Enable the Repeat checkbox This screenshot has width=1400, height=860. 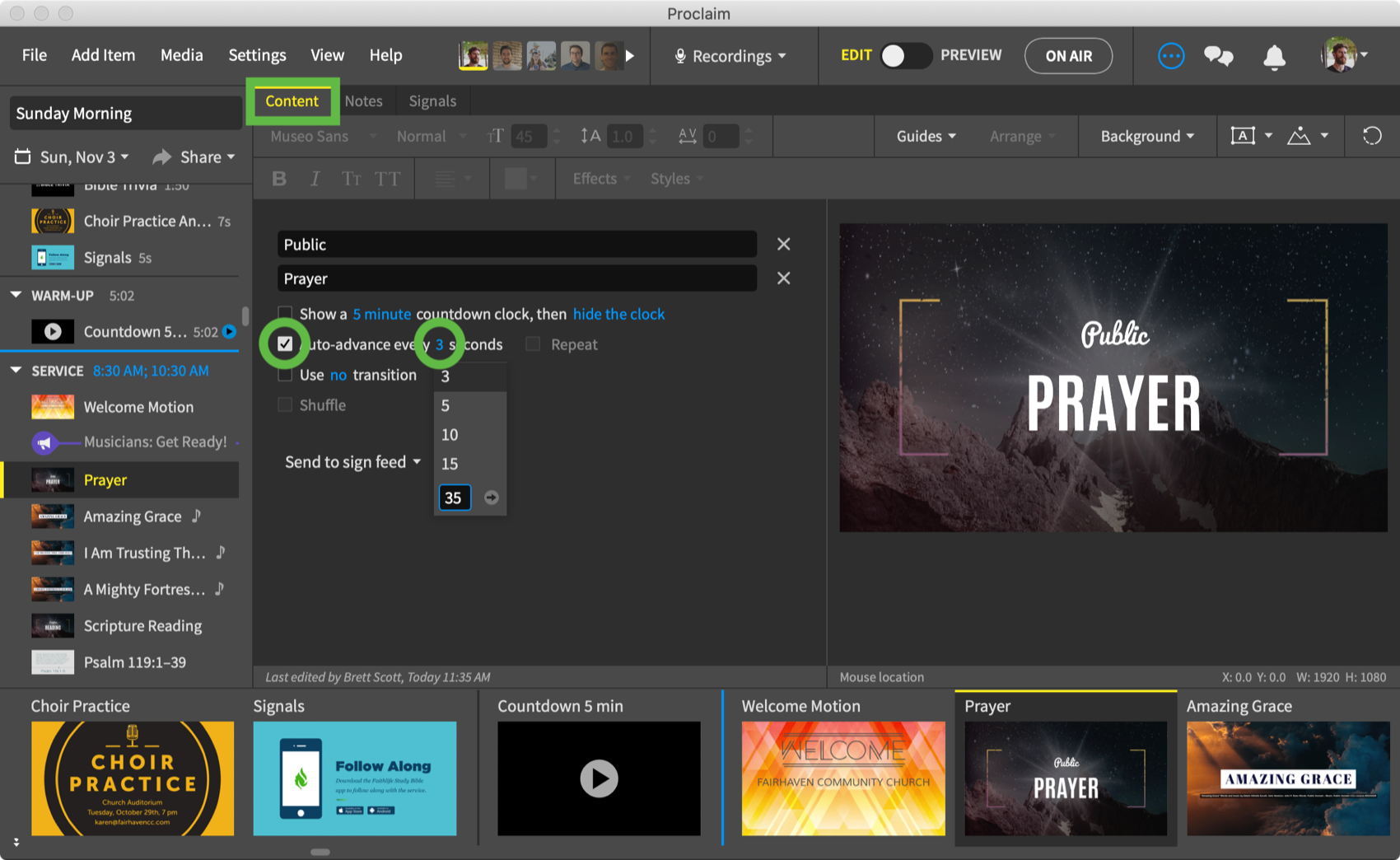pyautogui.click(x=533, y=344)
